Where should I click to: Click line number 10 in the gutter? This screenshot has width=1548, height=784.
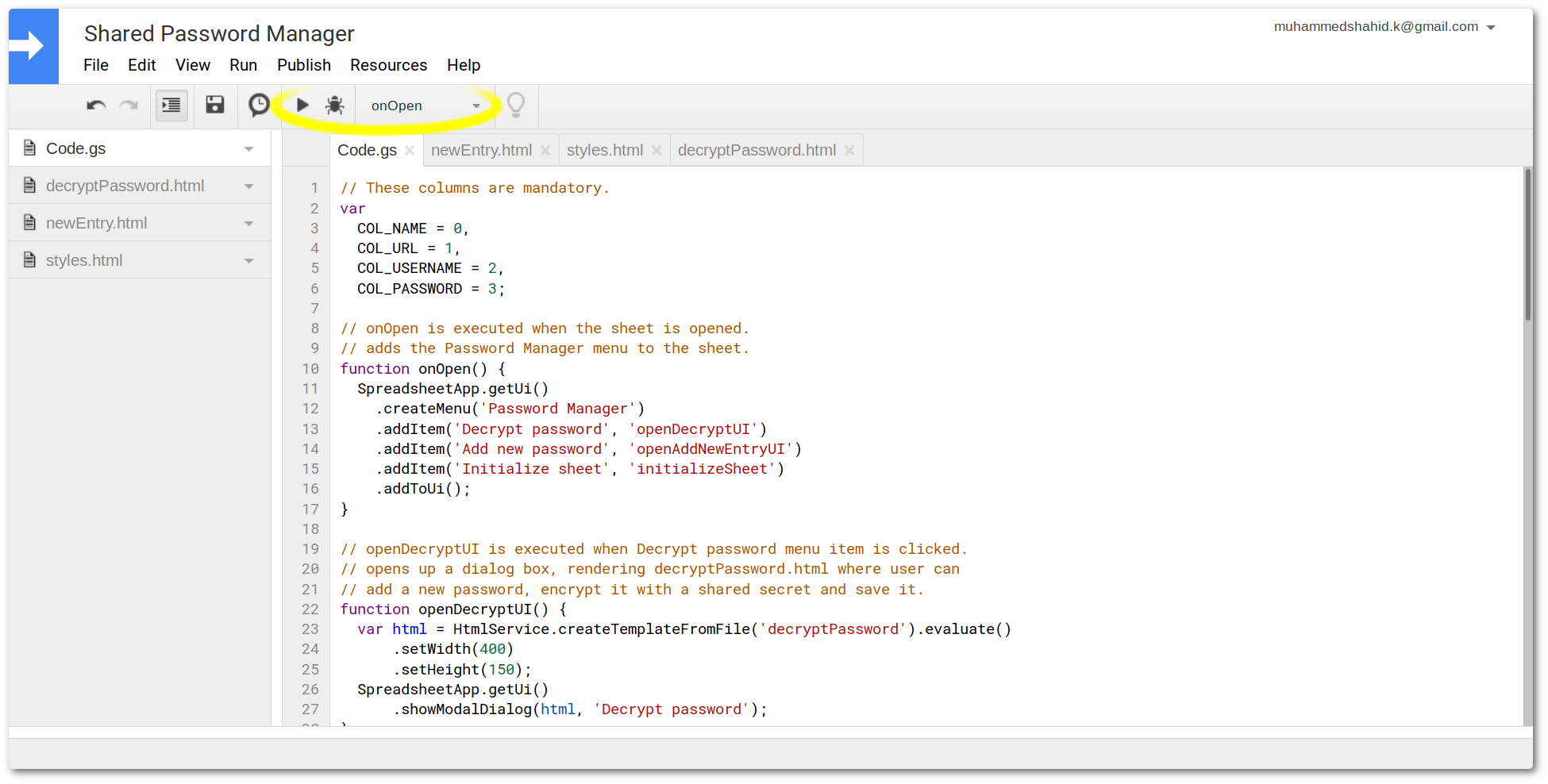310,369
